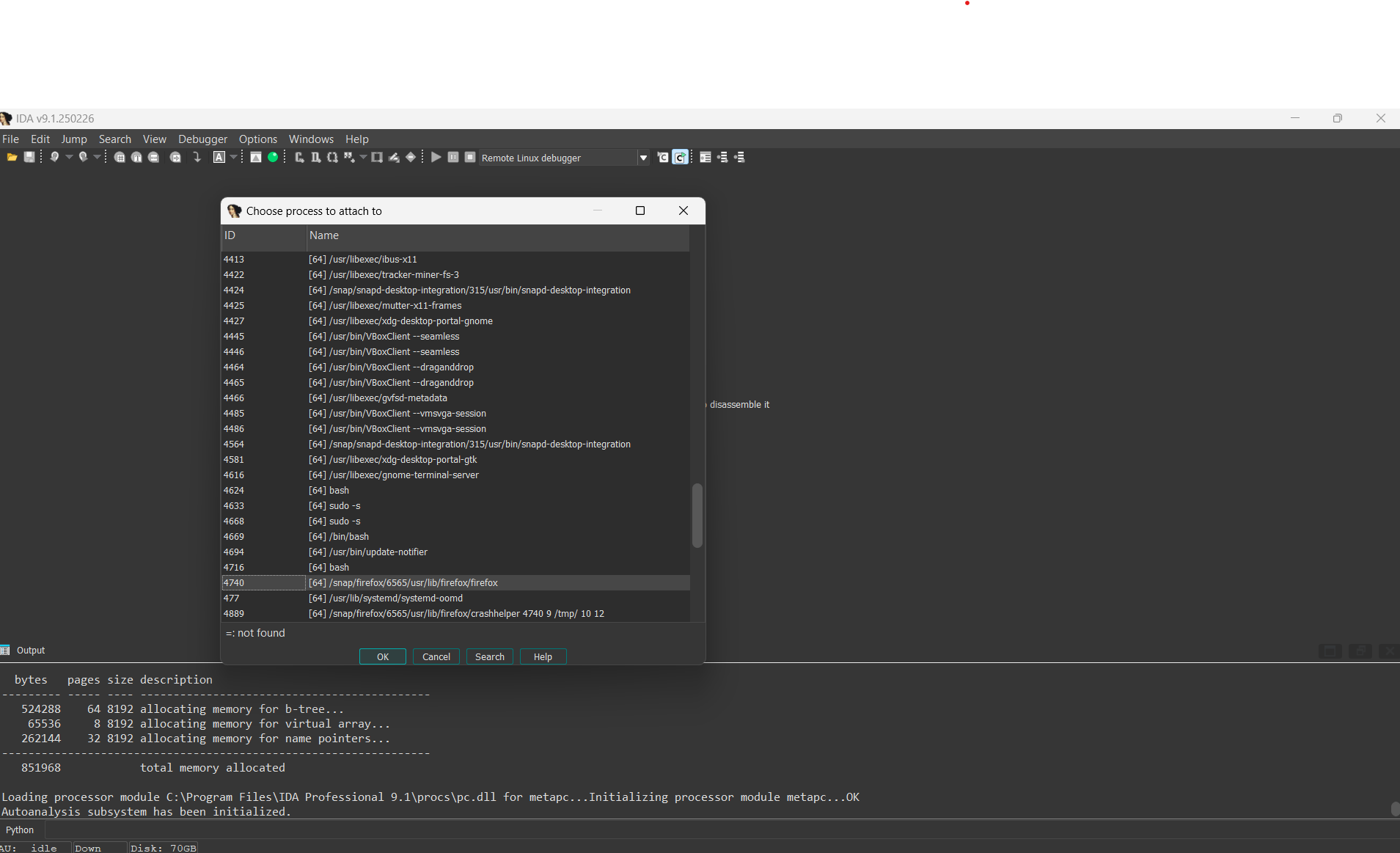Click the Pause process toolbar icon

tap(453, 157)
